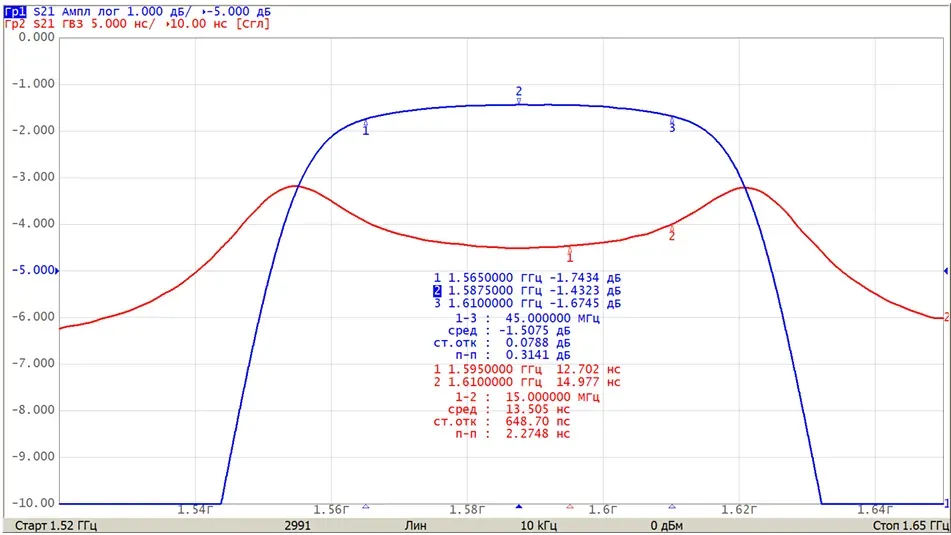Select marker row 3 1.6100000 ГГц -1.6745 дБ

point(527,303)
